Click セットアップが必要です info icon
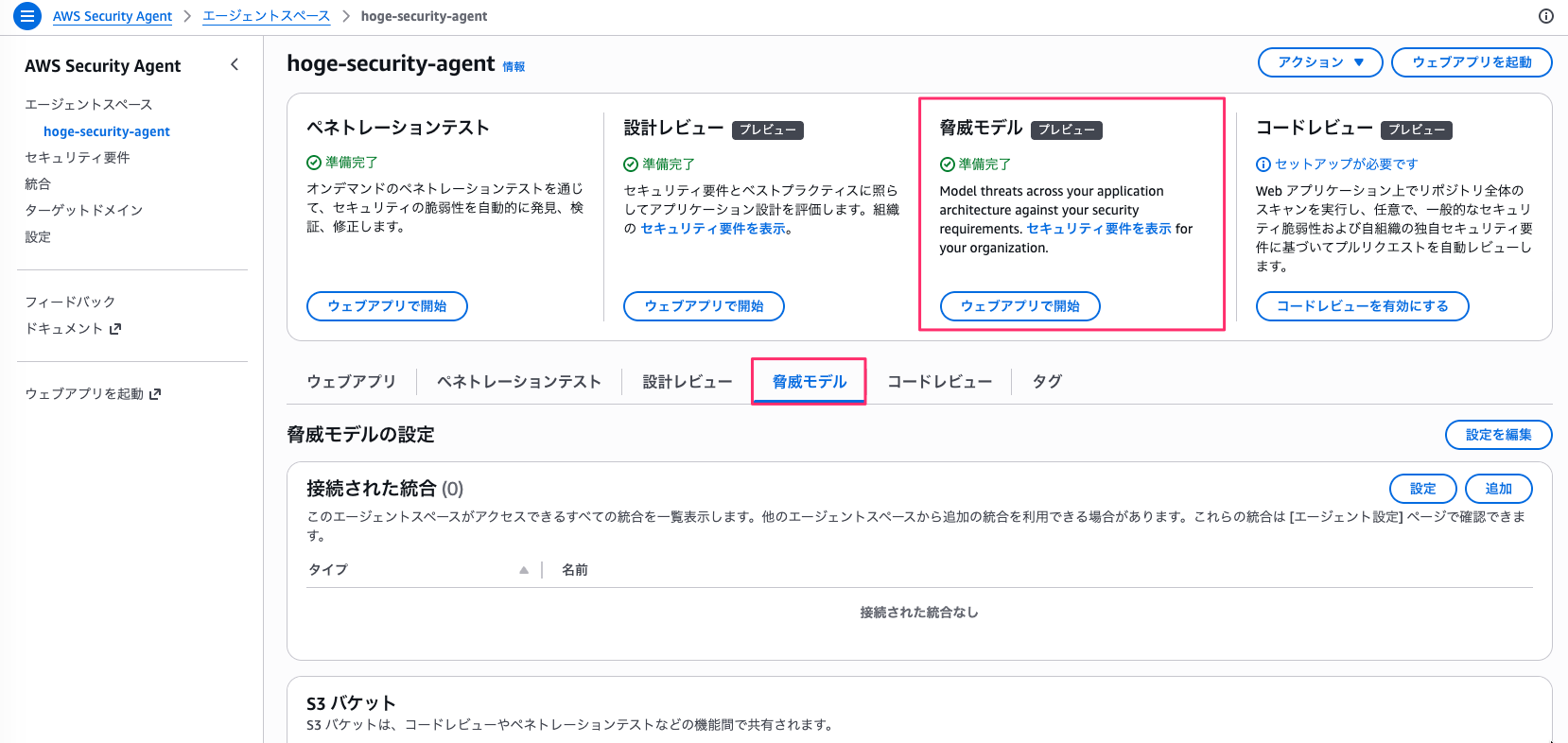 1263,164
